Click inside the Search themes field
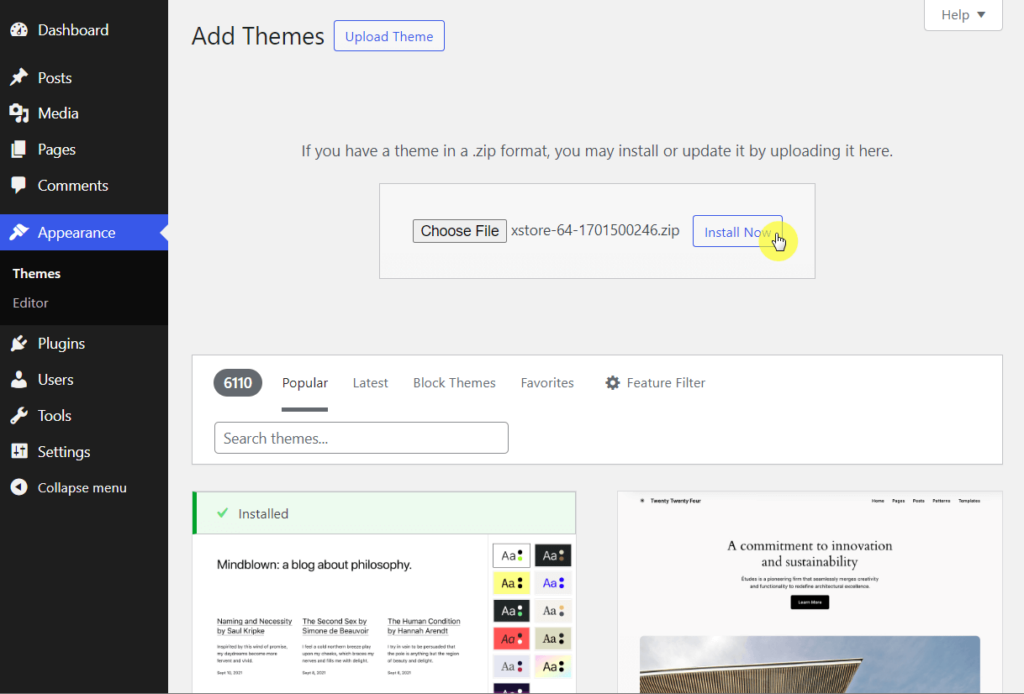1024x694 pixels. coord(360,437)
